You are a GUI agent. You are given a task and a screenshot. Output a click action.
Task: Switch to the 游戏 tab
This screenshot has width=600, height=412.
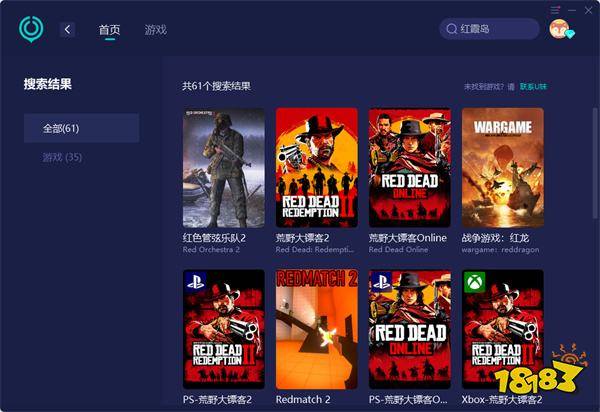tap(156, 30)
